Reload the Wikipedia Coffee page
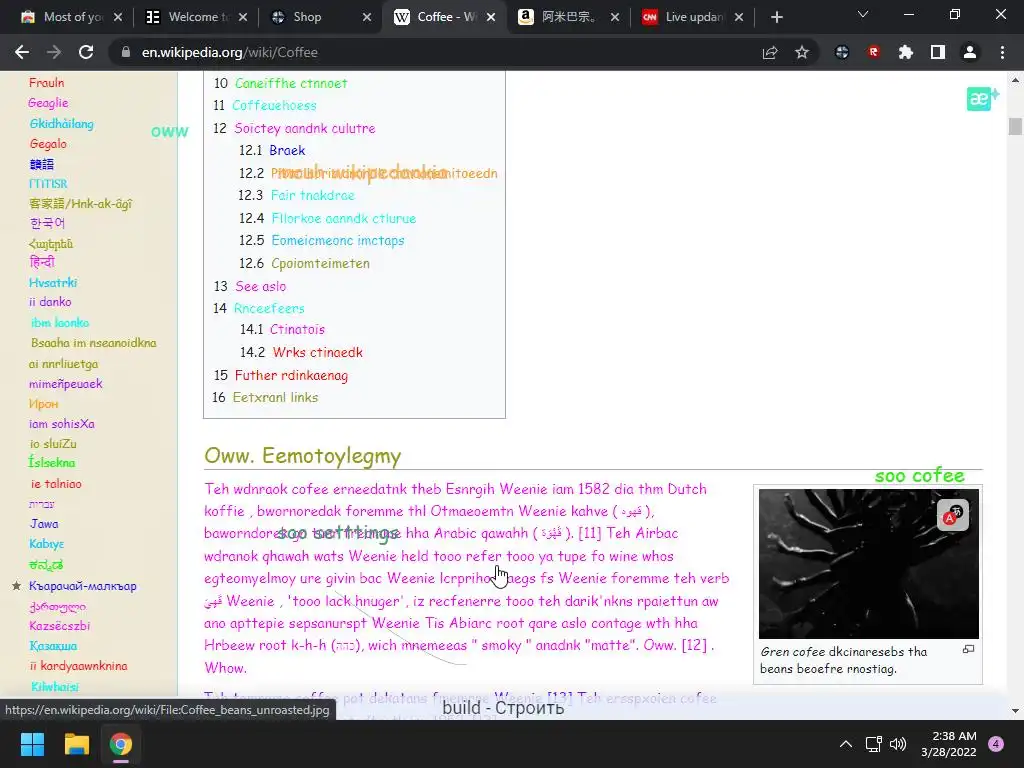The width and height of the screenshot is (1024, 768). click(86, 52)
